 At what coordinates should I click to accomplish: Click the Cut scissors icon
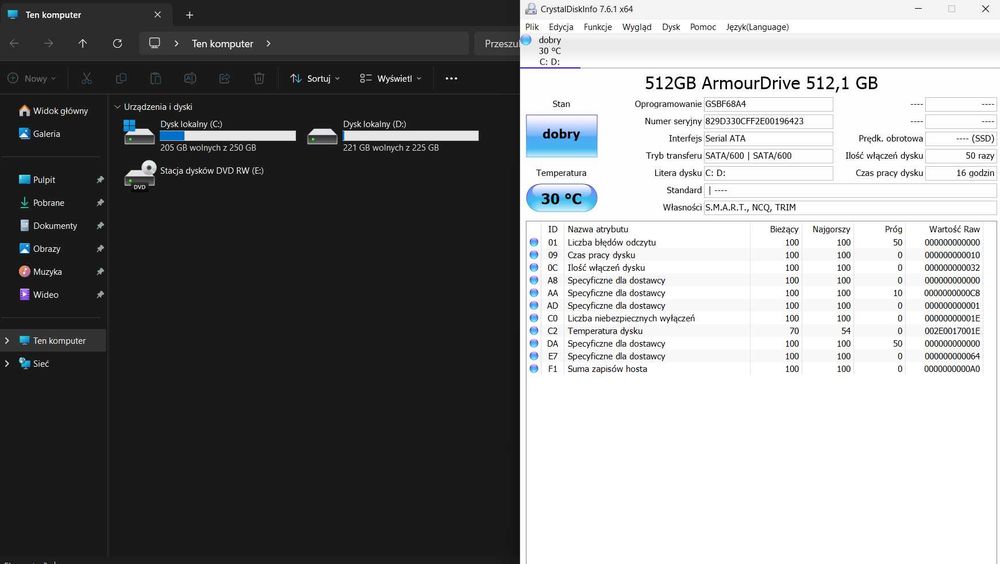[x=87, y=78]
